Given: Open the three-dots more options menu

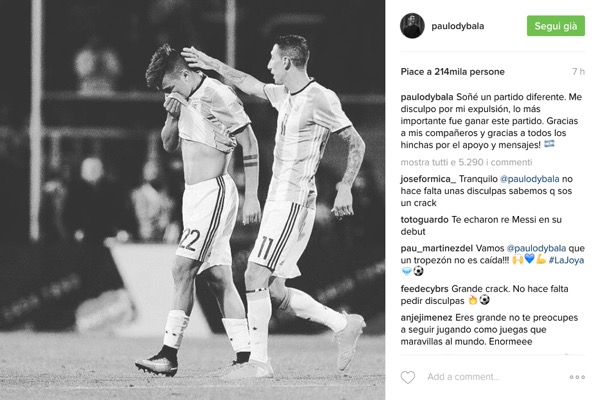Looking at the screenshot, I should 577,377.
